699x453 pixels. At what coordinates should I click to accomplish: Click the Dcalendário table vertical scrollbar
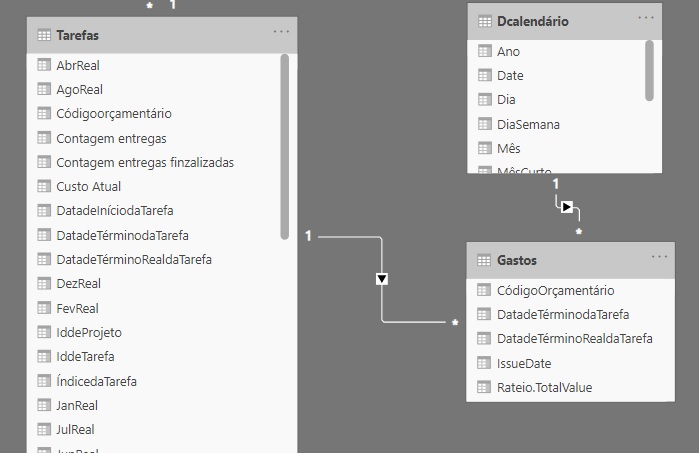[x=650, y=70]
